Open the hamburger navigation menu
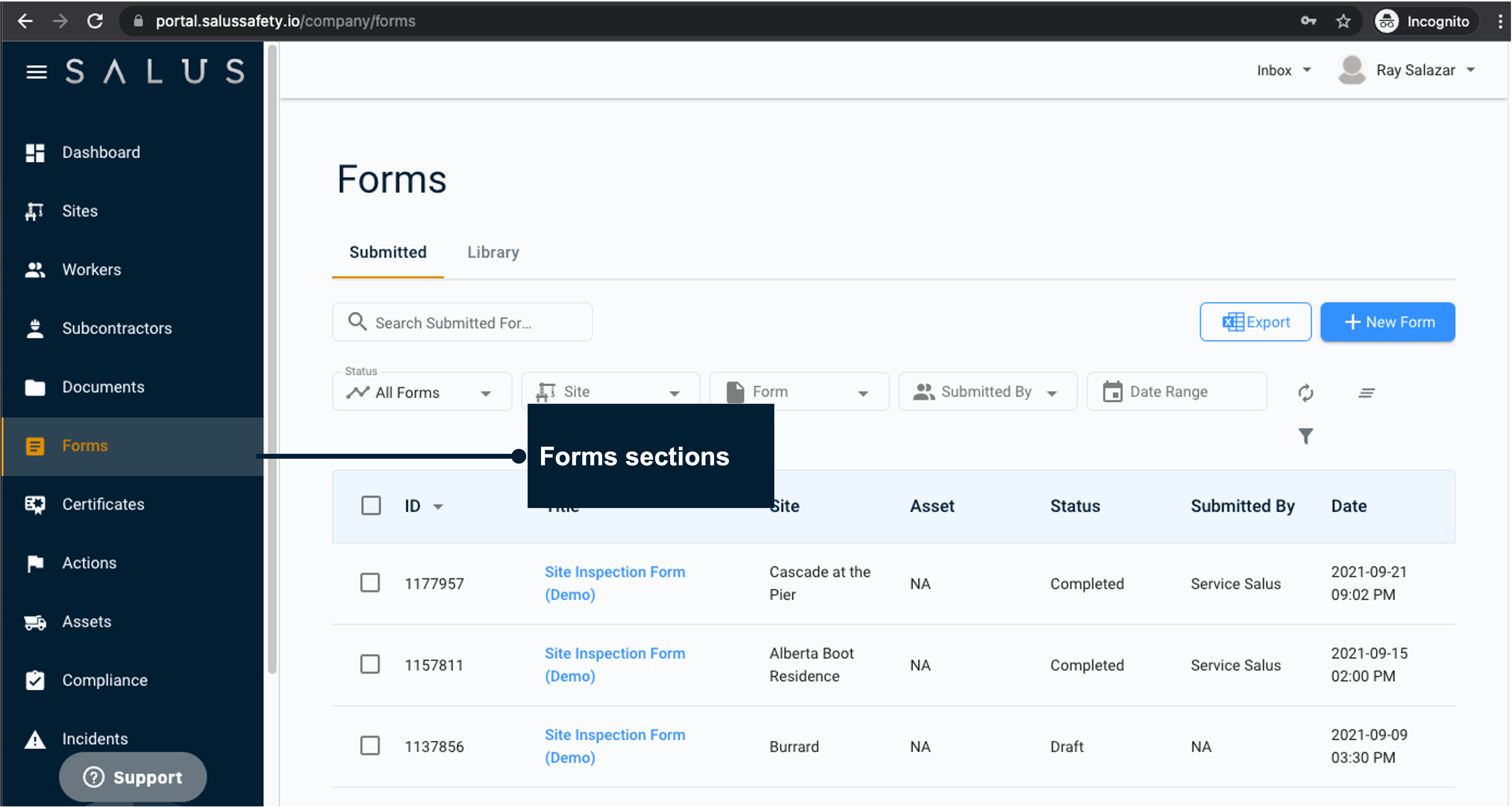Screen dimensions: 1512x807 click(x=36, y=72)
